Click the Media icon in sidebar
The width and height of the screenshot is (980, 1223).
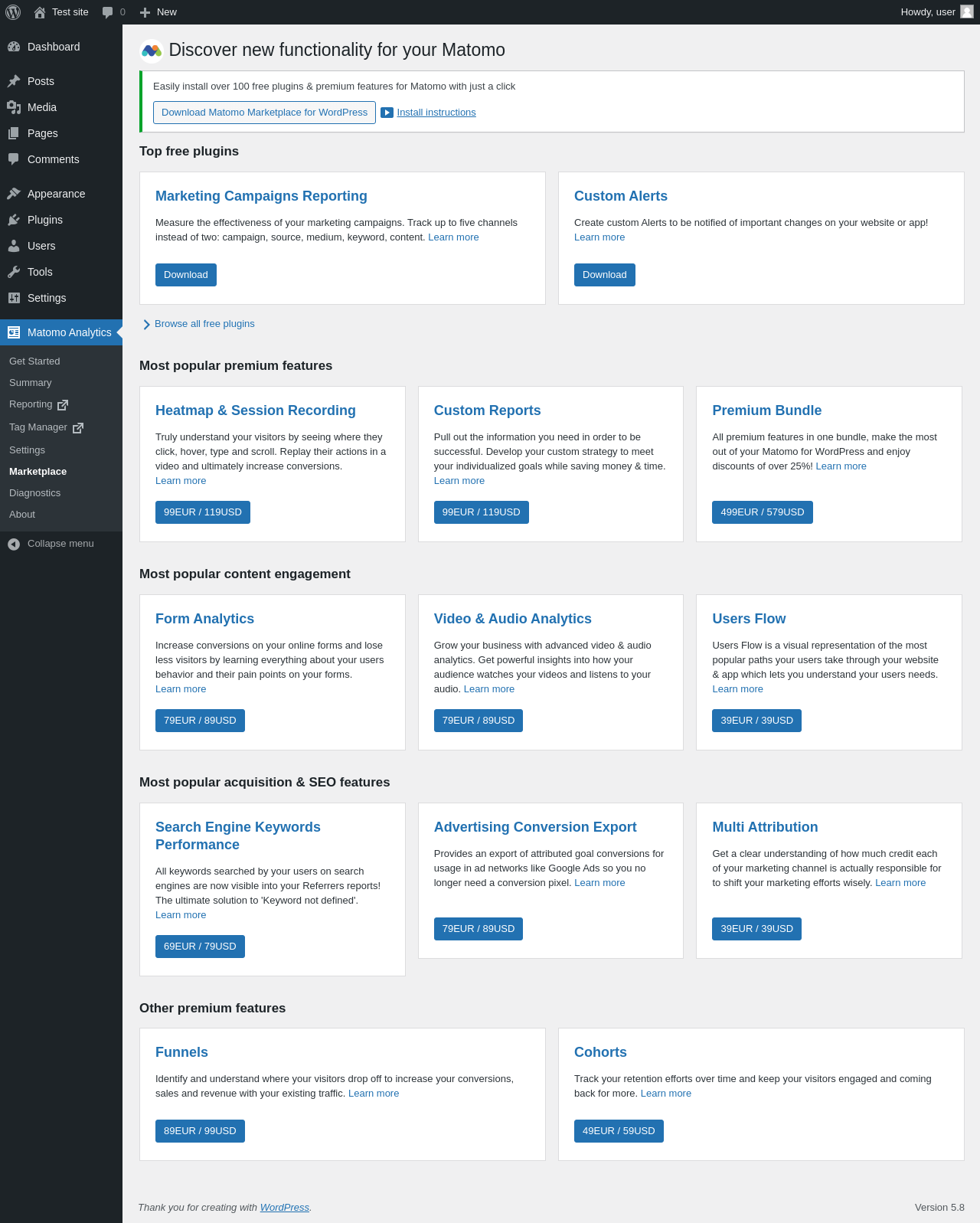tap(14, 107)
